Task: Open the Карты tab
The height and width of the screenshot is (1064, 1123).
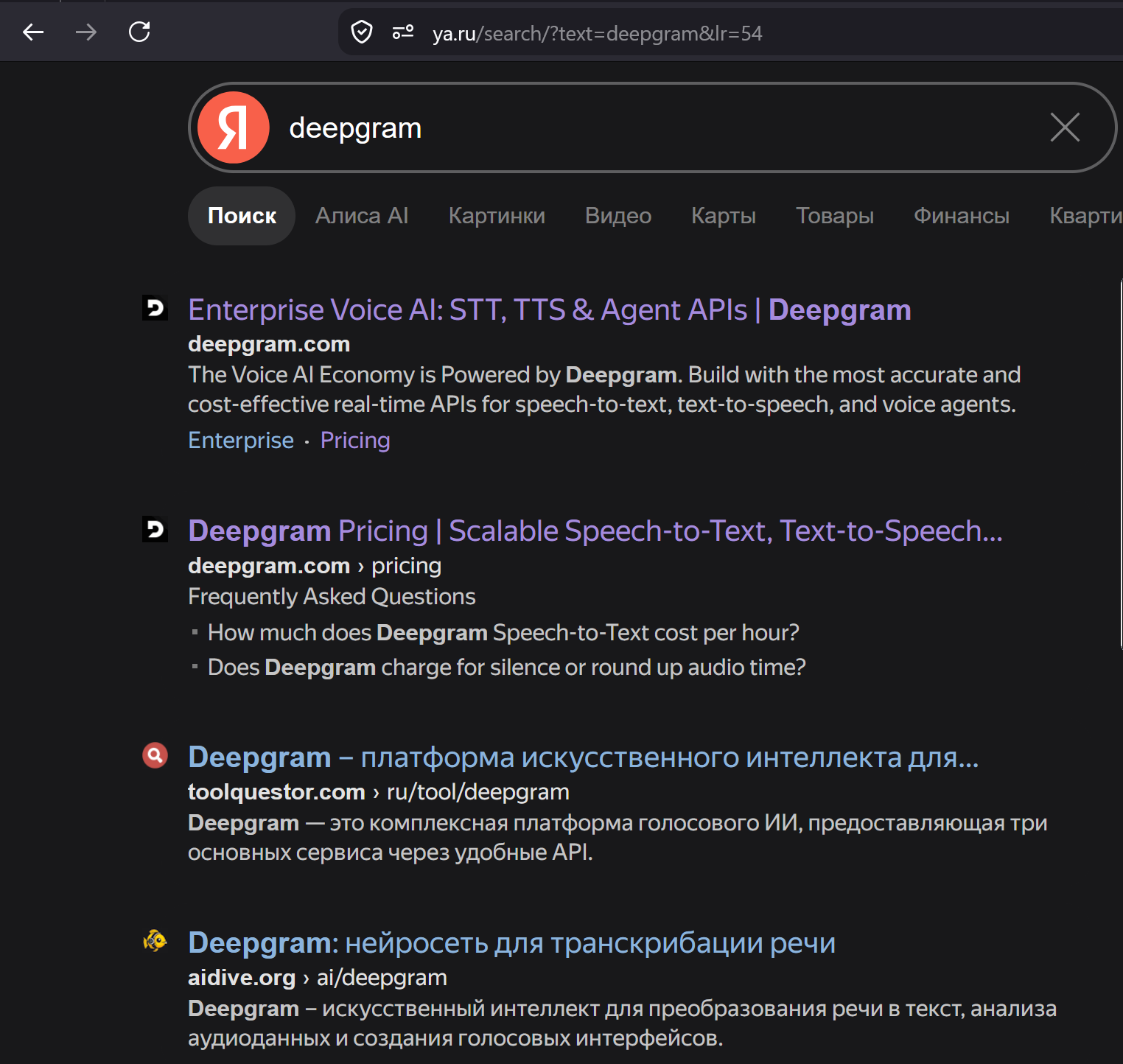Action: 724,216
